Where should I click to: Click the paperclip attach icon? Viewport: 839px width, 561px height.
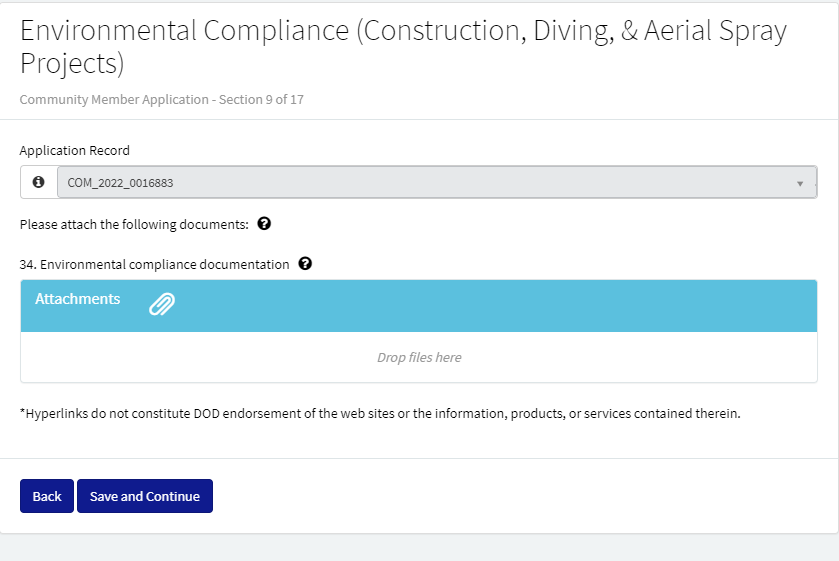(x=162, y=304)
